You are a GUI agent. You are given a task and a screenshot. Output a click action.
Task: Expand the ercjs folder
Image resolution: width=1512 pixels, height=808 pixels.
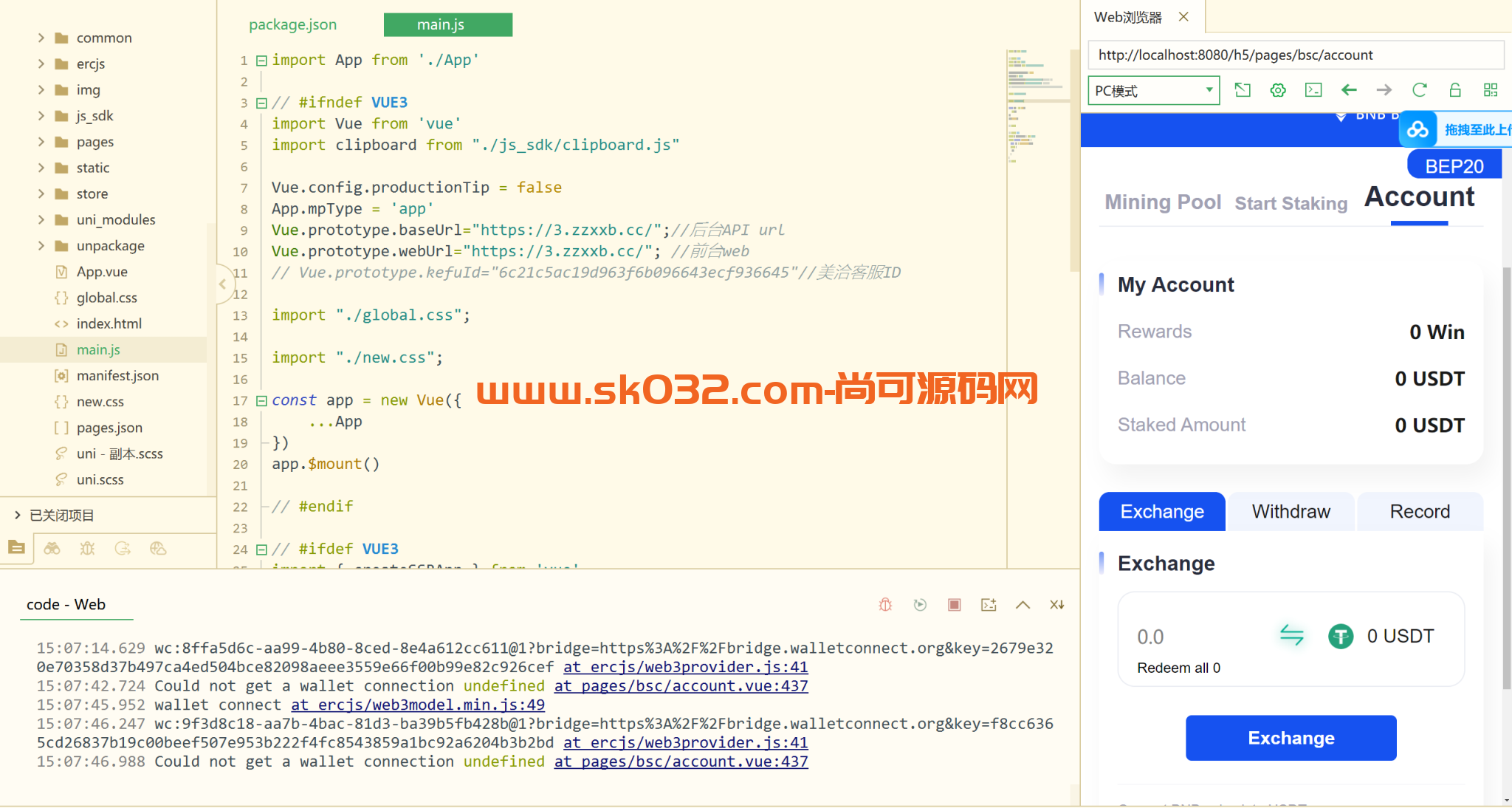(41, 64)
